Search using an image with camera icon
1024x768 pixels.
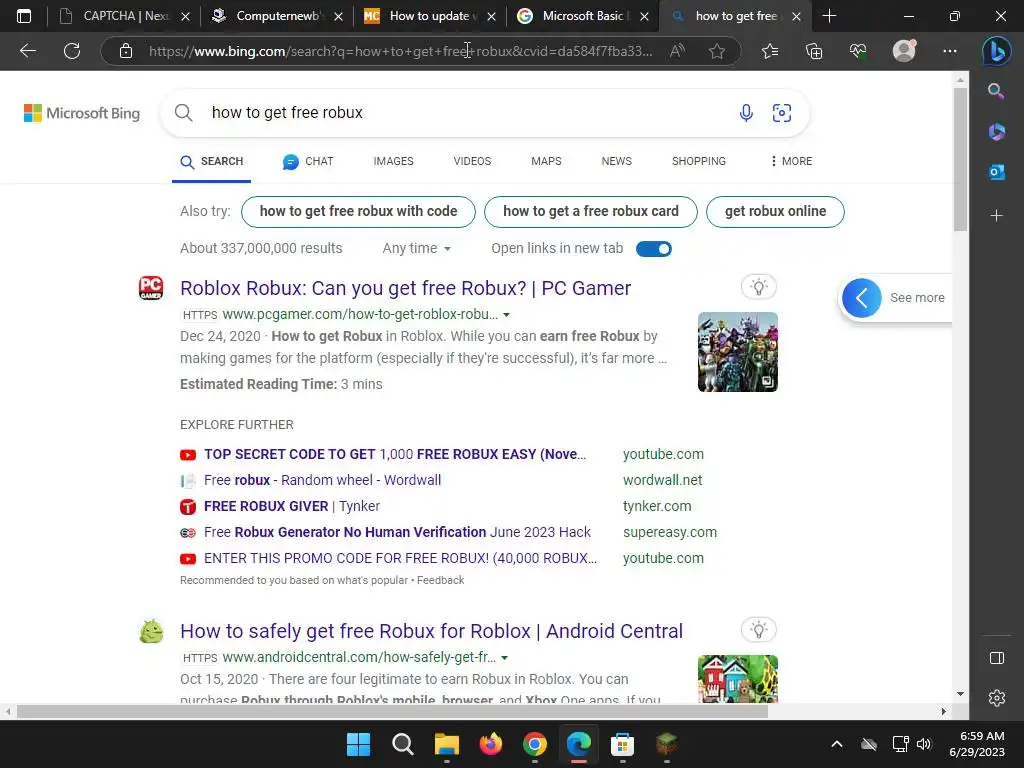pyautogui.click(x=782, y=113)
